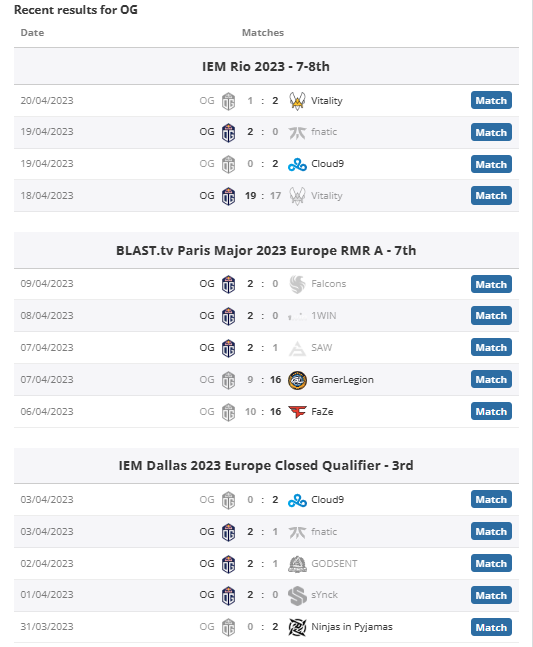The height and width of the screenshot is (647, 533).
Task: Click the fnatic logo in 19/04/2023 row
Action: click(x=297, y=132)
